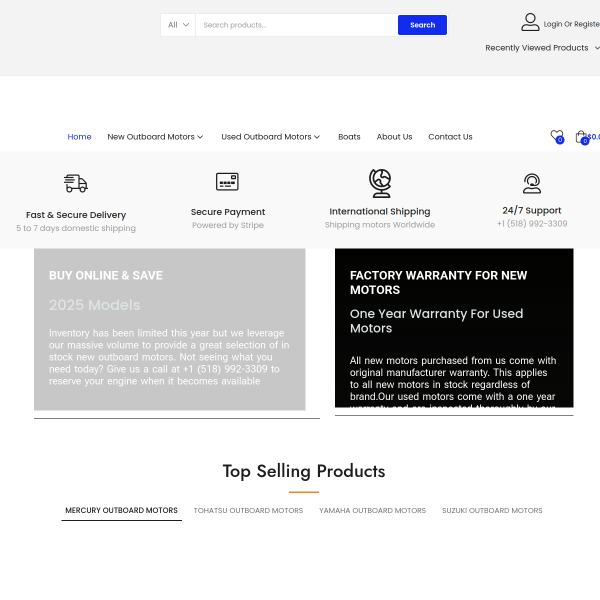This screenshot has width=600, height=600.
Task: Click Factory Warranty For New Motors heading
Action: 439,282
